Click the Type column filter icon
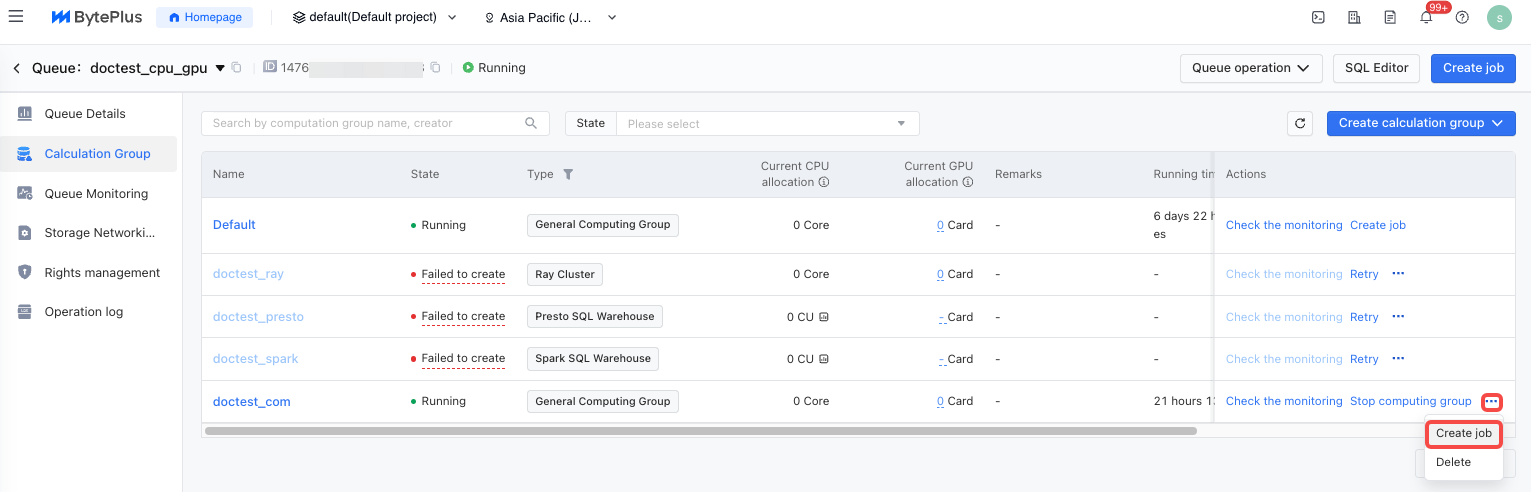 click(568, 174)
